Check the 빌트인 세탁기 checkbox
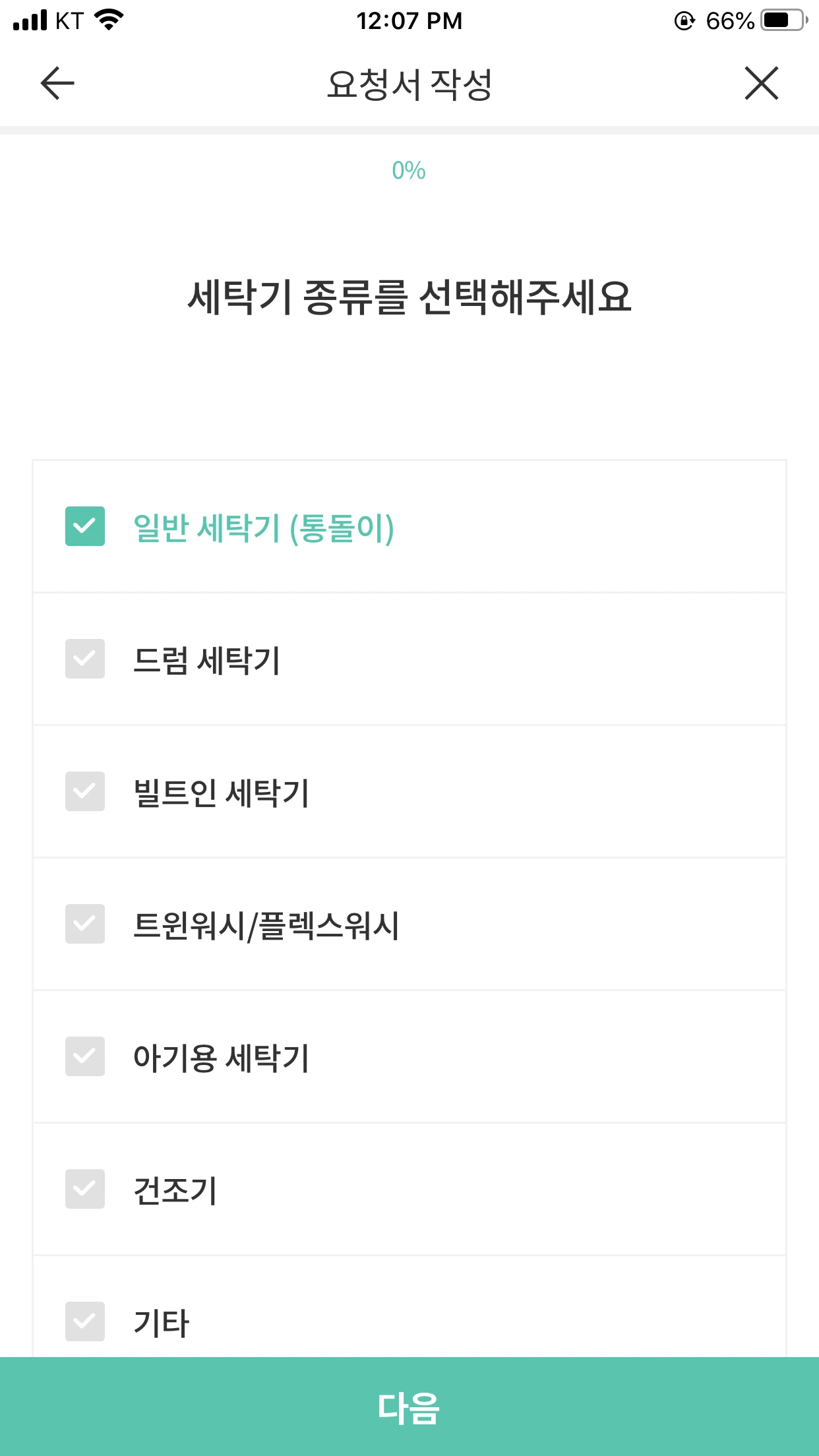Image resolution: width=819 pixels, height=1456 pixels. coord(85,791)
